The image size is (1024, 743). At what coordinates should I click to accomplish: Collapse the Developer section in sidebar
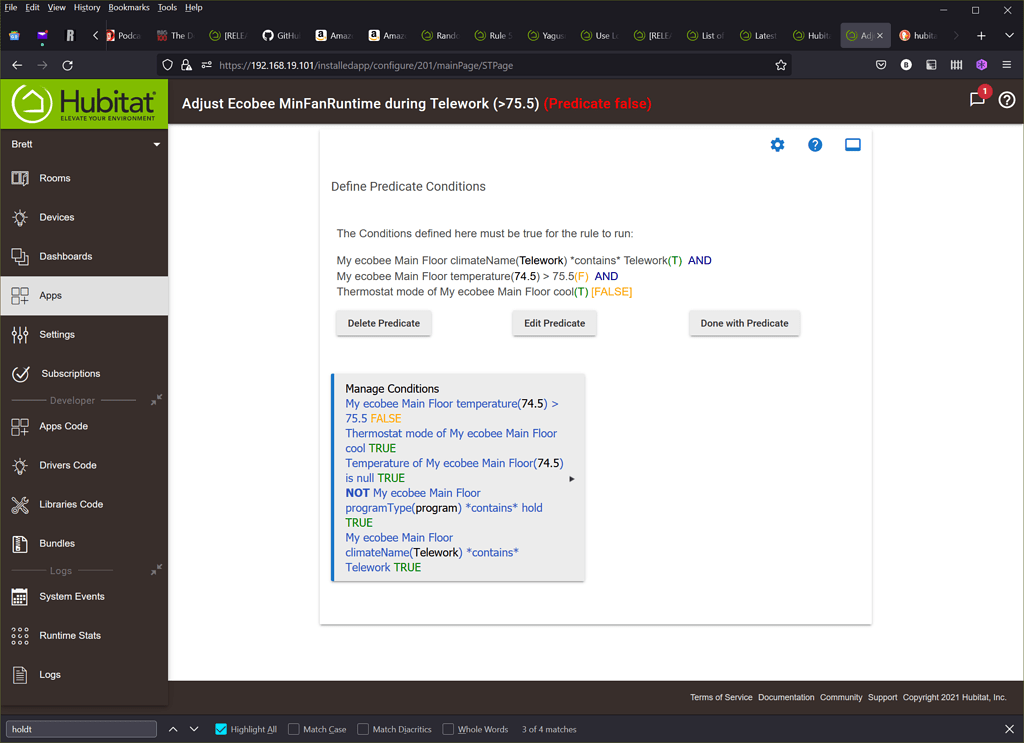156,400
